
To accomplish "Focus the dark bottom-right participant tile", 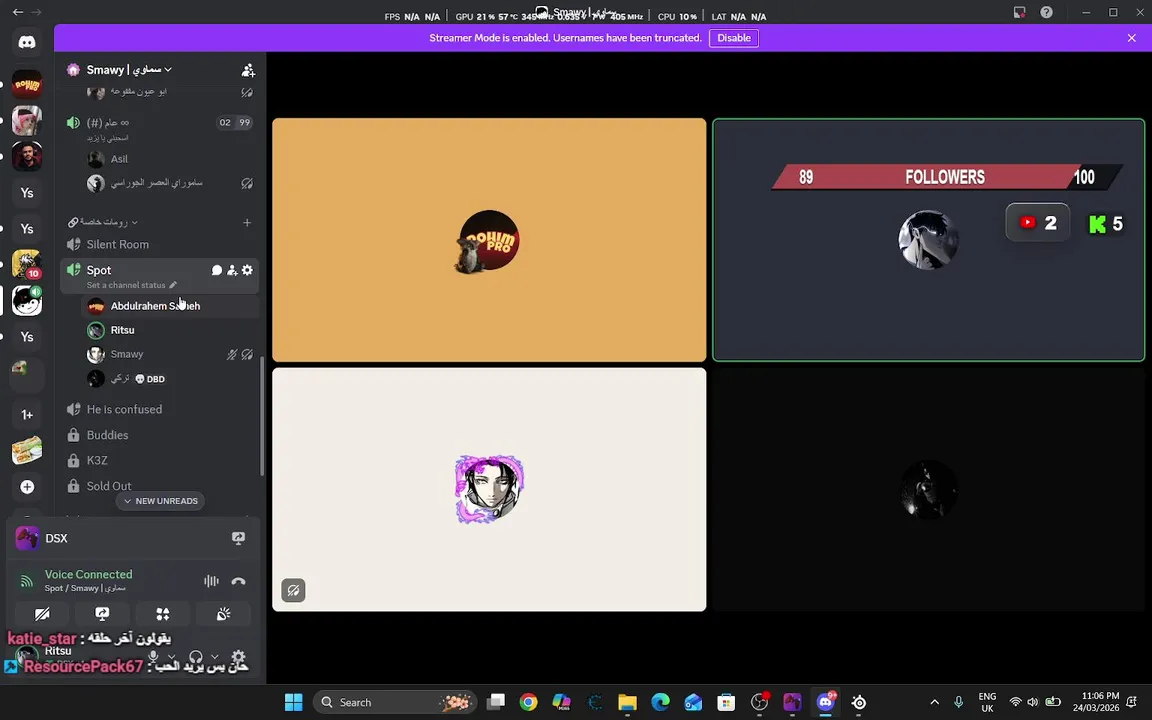I will [x=929, y=489].
